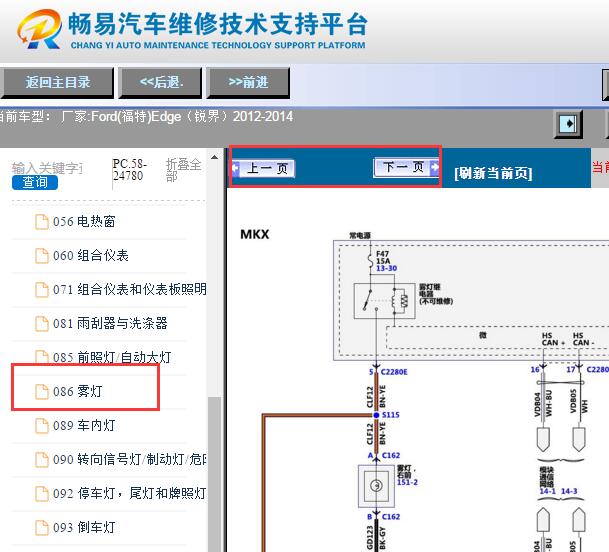Open 060 组合仪表 document
The image size is (609, 552).
tap(90, 256)
